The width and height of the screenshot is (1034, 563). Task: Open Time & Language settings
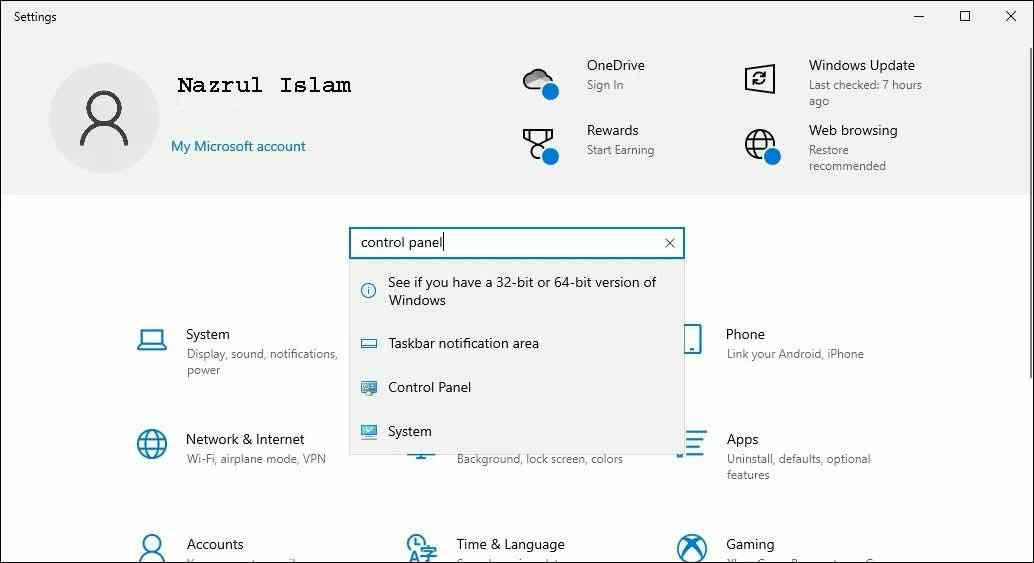pyautogui.click(x=510, y=545)
